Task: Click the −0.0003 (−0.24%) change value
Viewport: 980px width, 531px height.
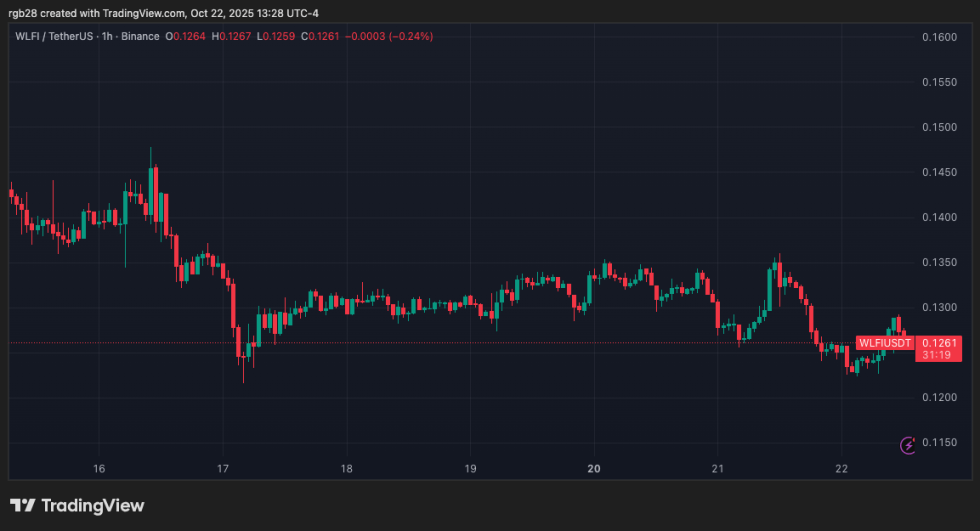Action: tap(389, 36)
